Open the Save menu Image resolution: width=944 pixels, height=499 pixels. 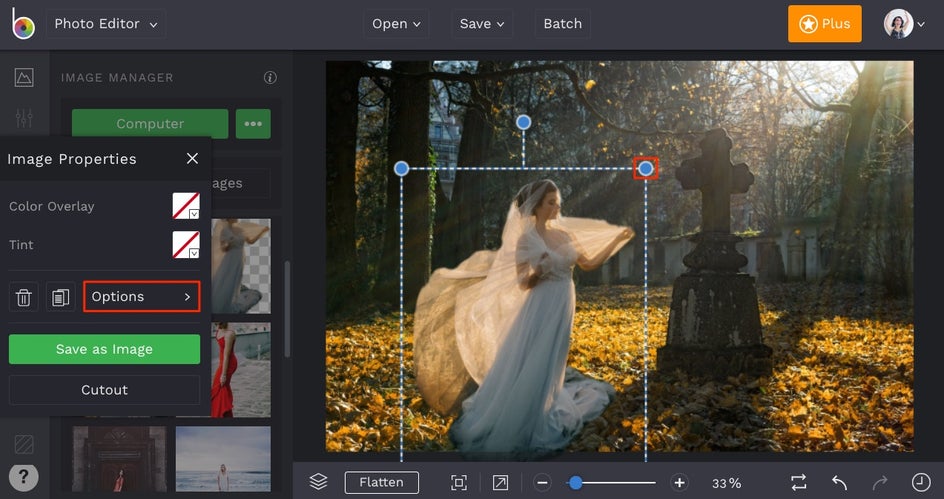click(x=482, y=24)
